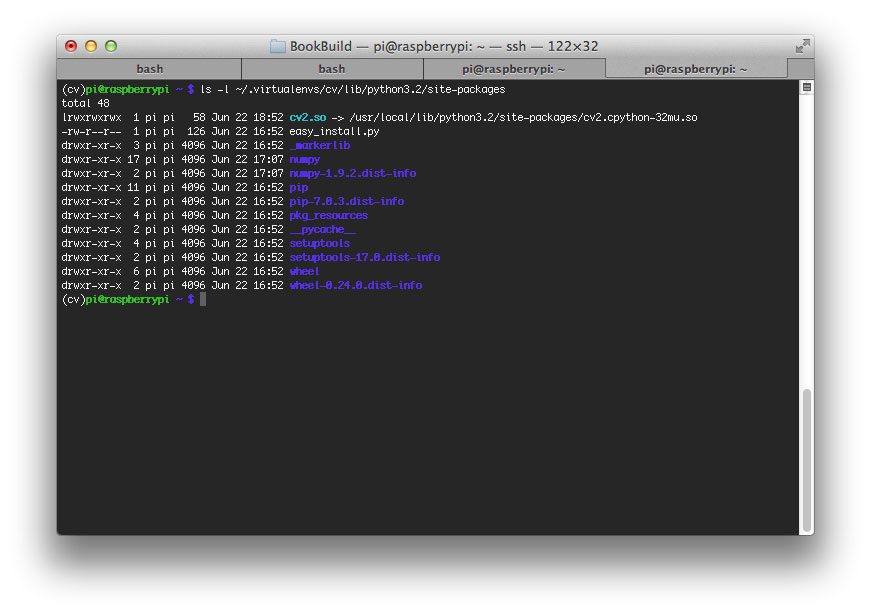Close the terminal window with red button
This screenshot has height=614, width=871.
coord(71,46)
